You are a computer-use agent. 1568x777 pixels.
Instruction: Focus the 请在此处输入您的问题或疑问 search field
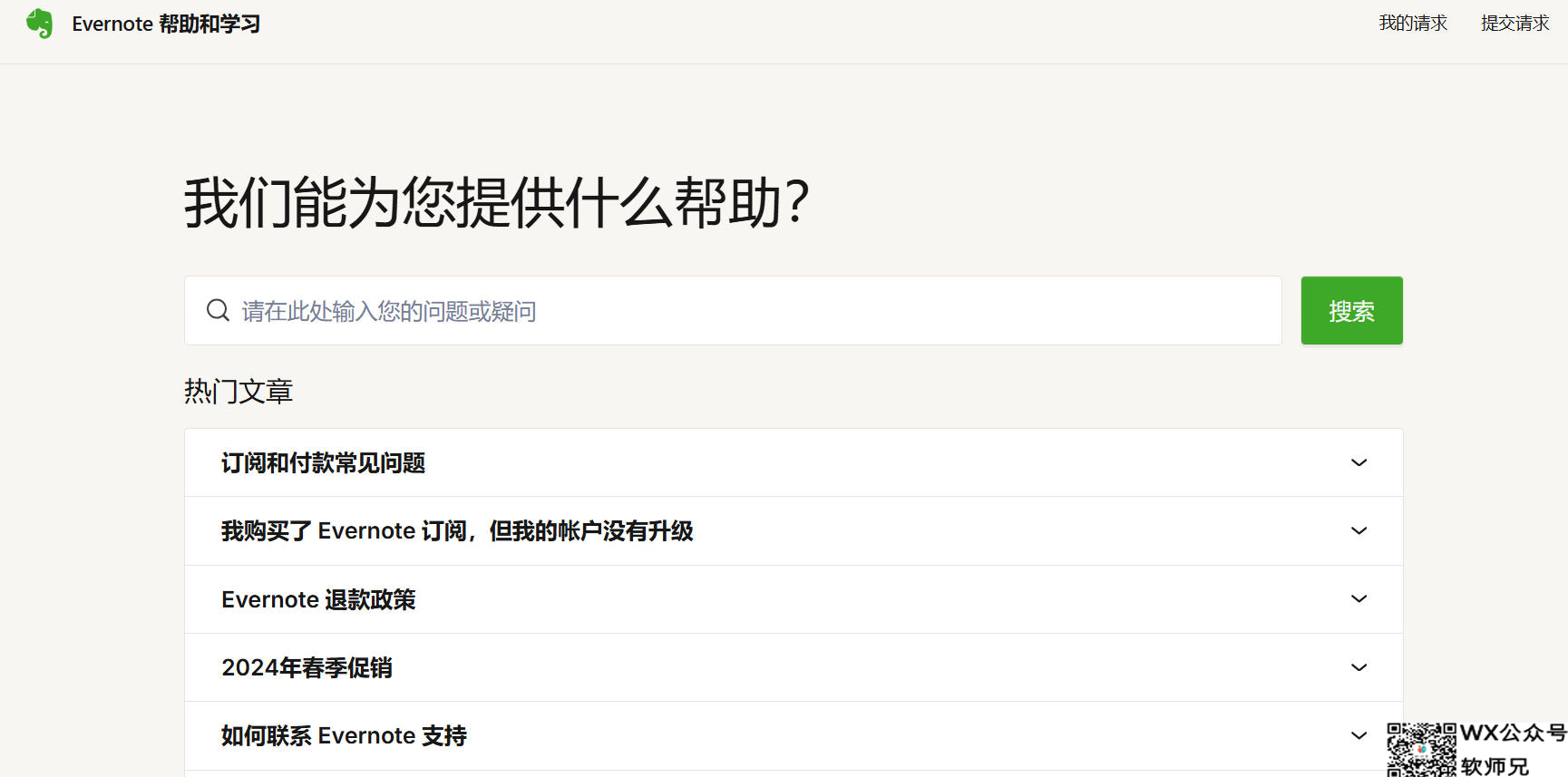click(733, 311)
